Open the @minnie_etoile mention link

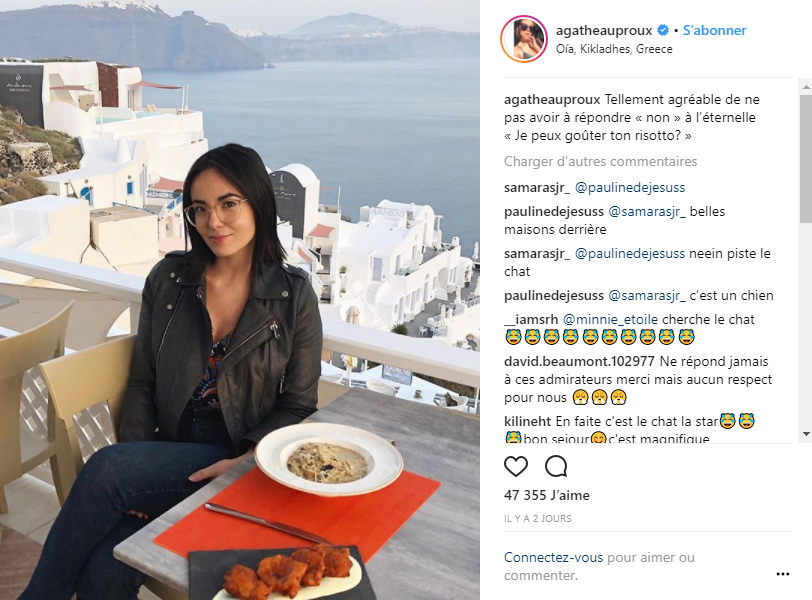coord(610,319)
